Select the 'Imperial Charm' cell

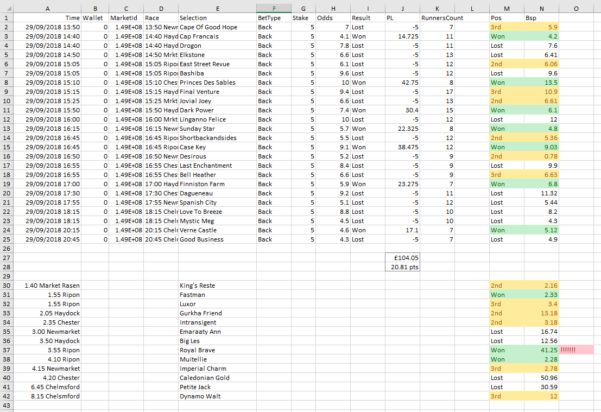(x=217, y=368)
